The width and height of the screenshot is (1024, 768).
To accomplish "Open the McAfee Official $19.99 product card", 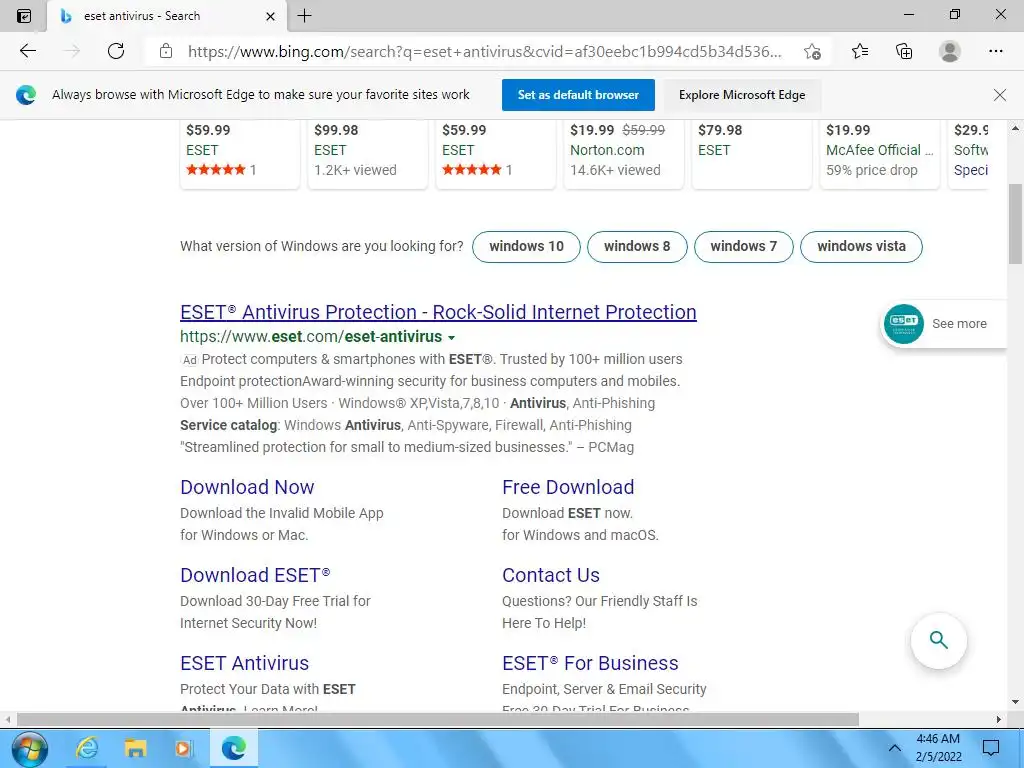I will pyautogui.click(x=880, y=154).
